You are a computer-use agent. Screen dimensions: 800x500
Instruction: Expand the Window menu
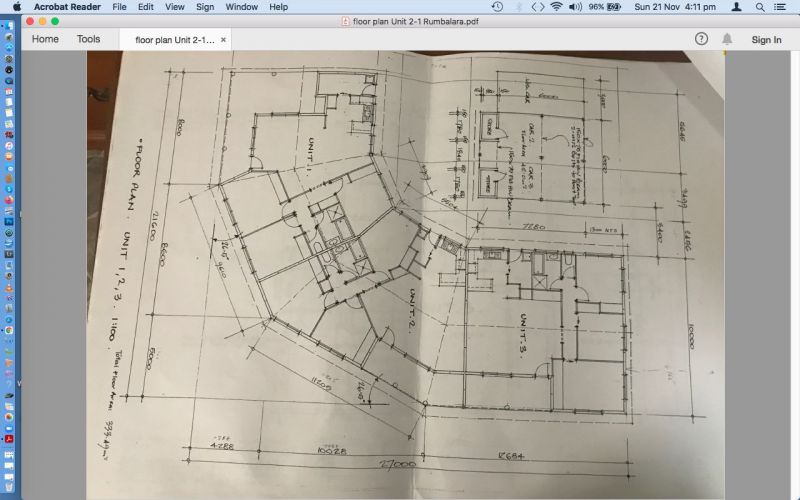pyautogui.click(x=241, y=7)
